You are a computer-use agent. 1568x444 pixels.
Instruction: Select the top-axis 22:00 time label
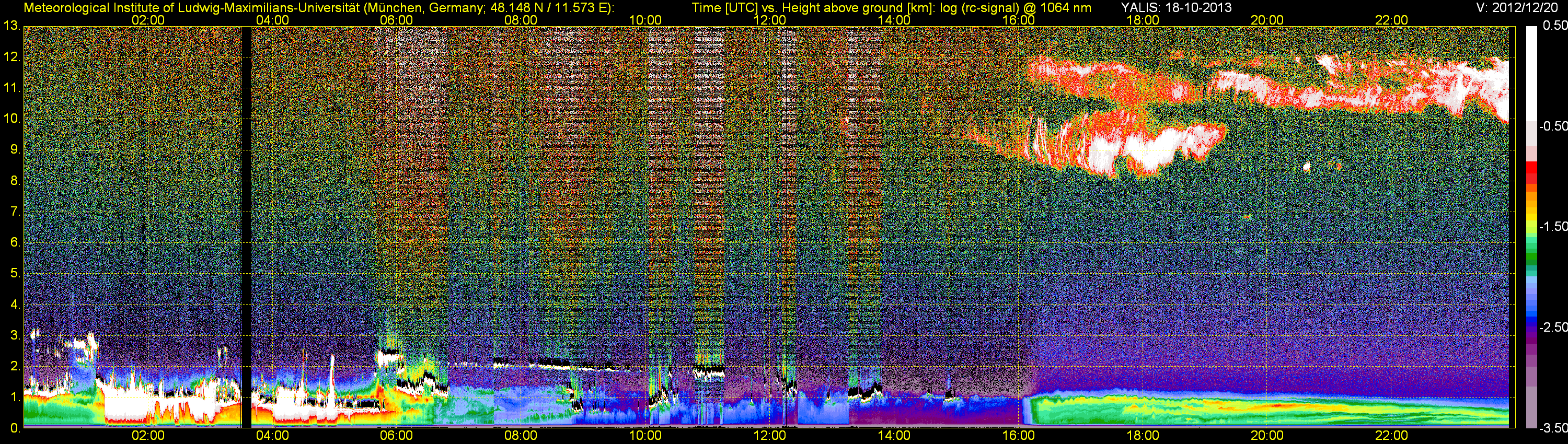tap(1391, 20)
